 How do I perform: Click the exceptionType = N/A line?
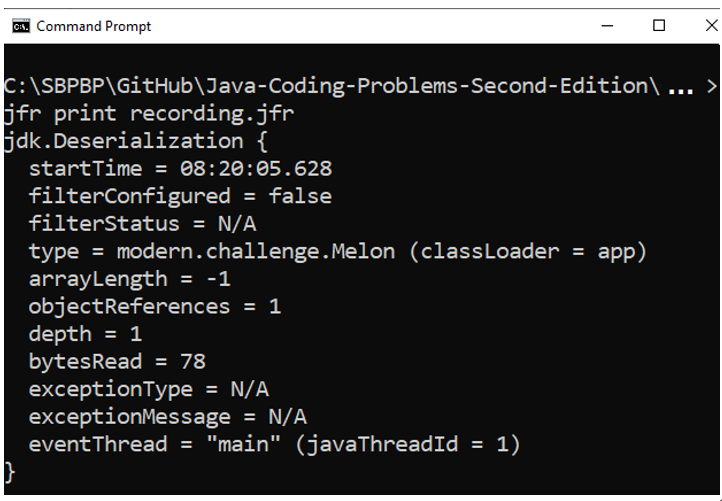149,390
